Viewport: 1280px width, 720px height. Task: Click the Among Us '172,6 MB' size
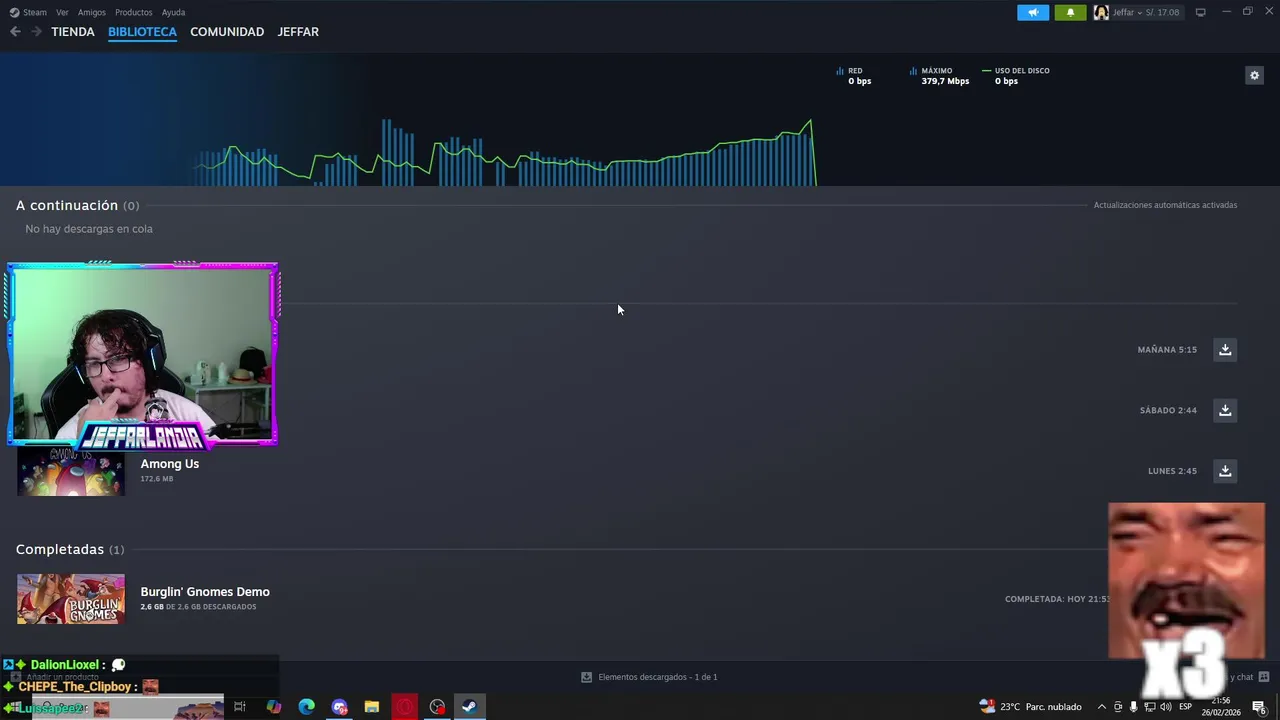[x=157, y=479]
